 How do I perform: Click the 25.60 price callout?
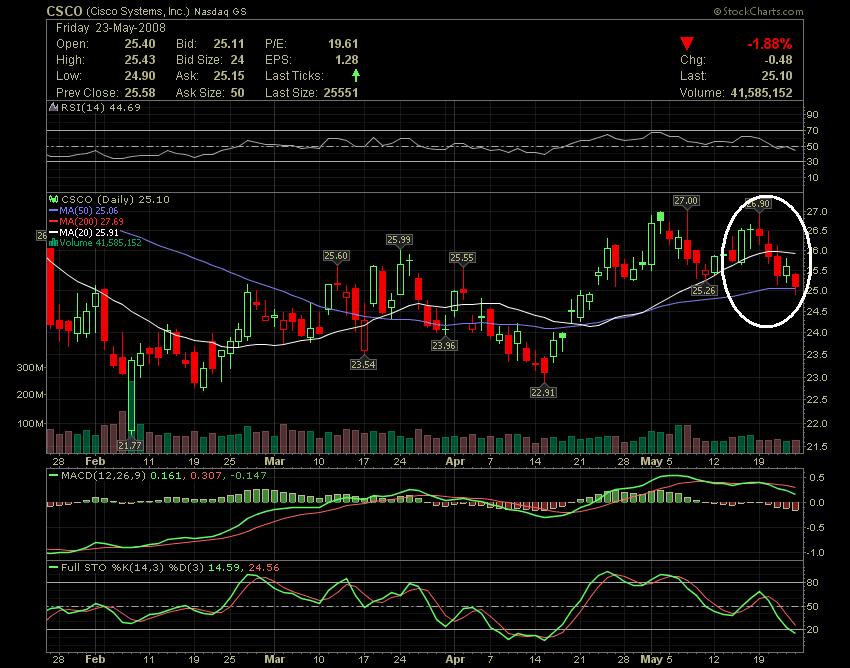click(x=336, y=255)
